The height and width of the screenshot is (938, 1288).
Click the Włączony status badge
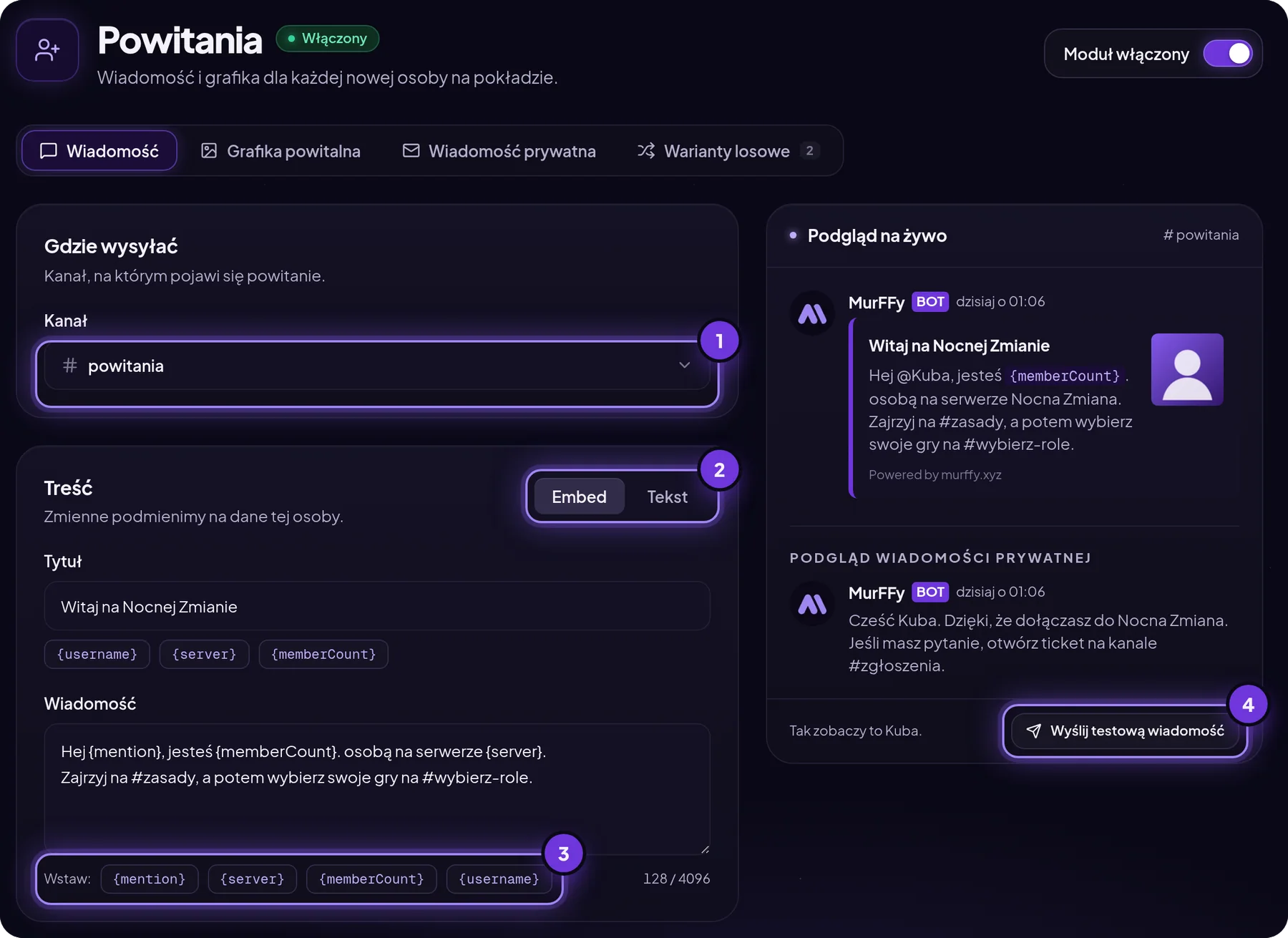coord(327,38)
